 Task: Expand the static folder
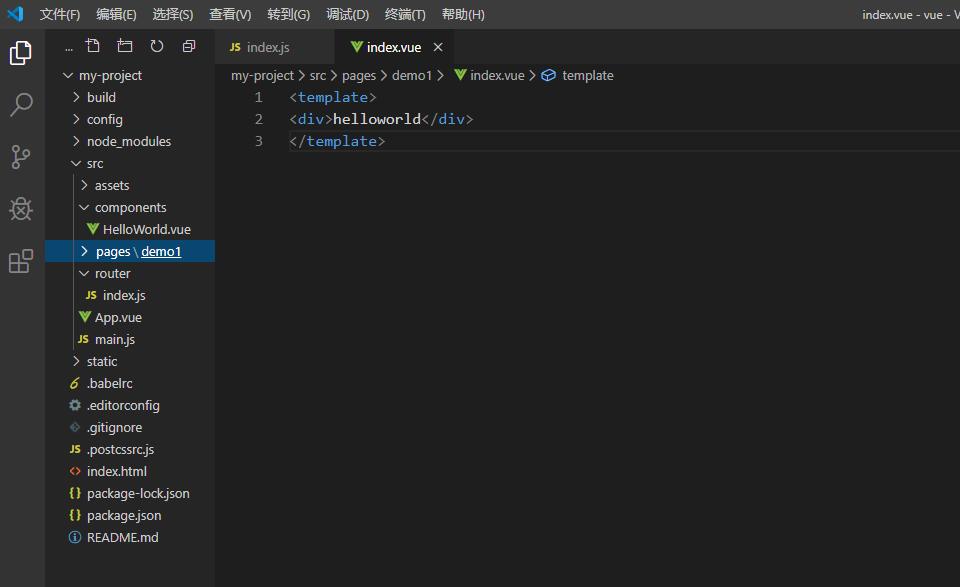[x=101, y=361]
